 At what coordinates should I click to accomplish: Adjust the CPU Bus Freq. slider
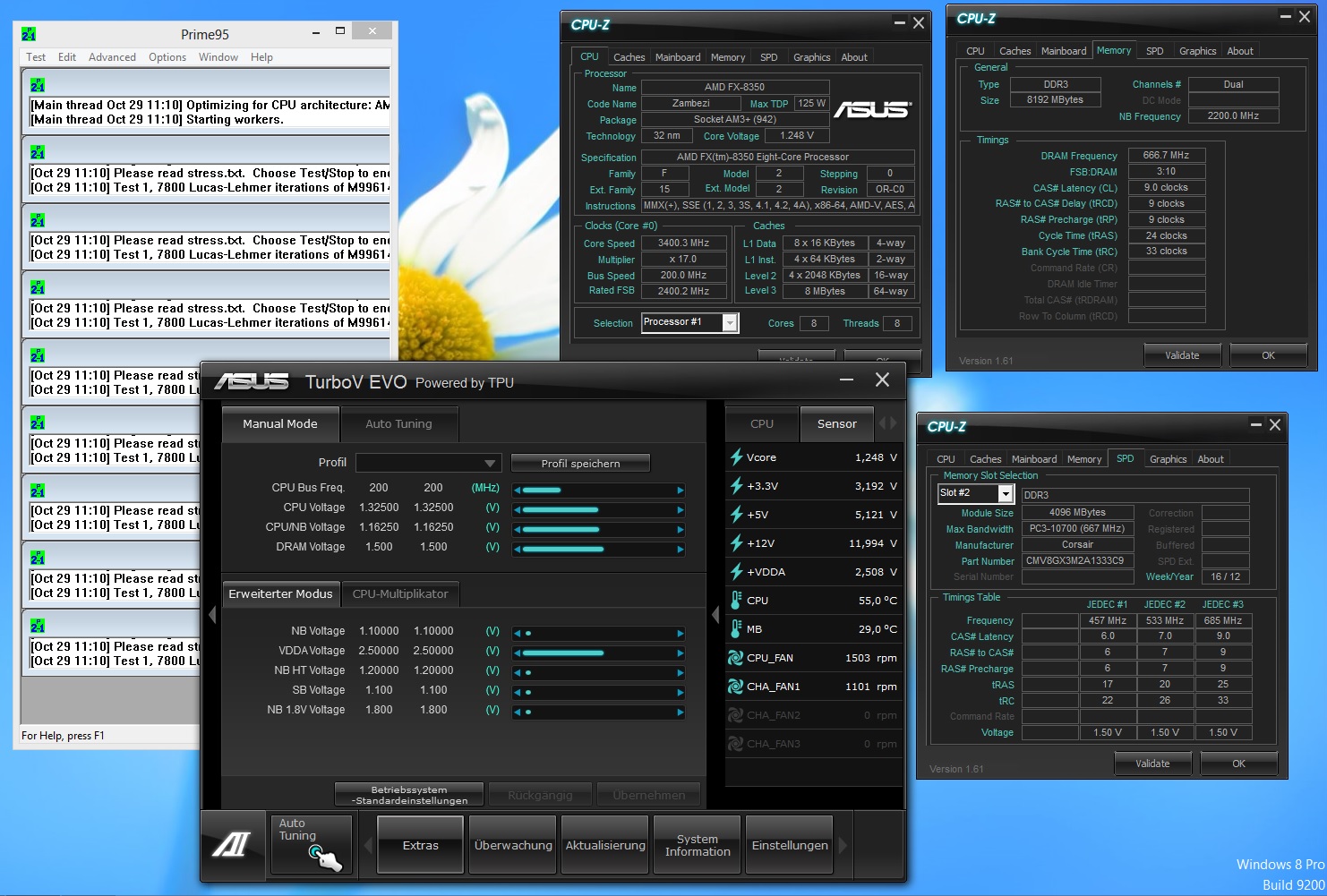(x=598, y=490)
